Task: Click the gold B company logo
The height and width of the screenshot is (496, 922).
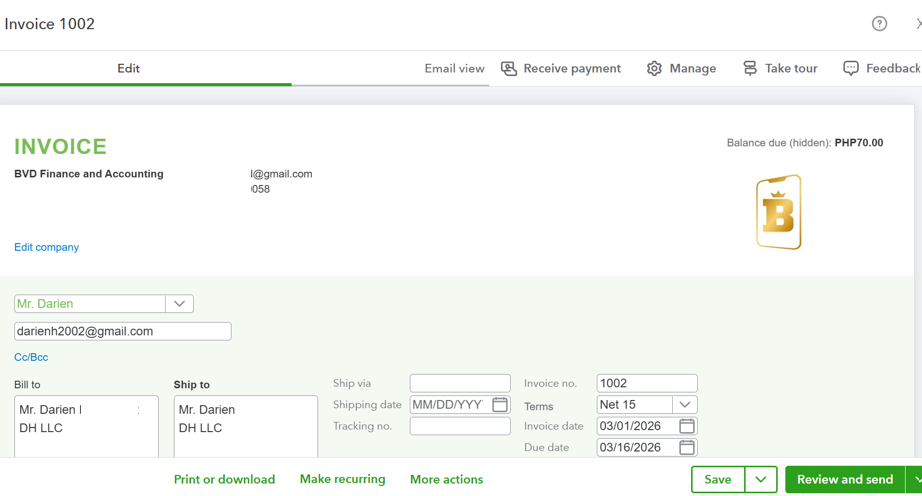Action: pyautogui.click(x=779, y=212)
